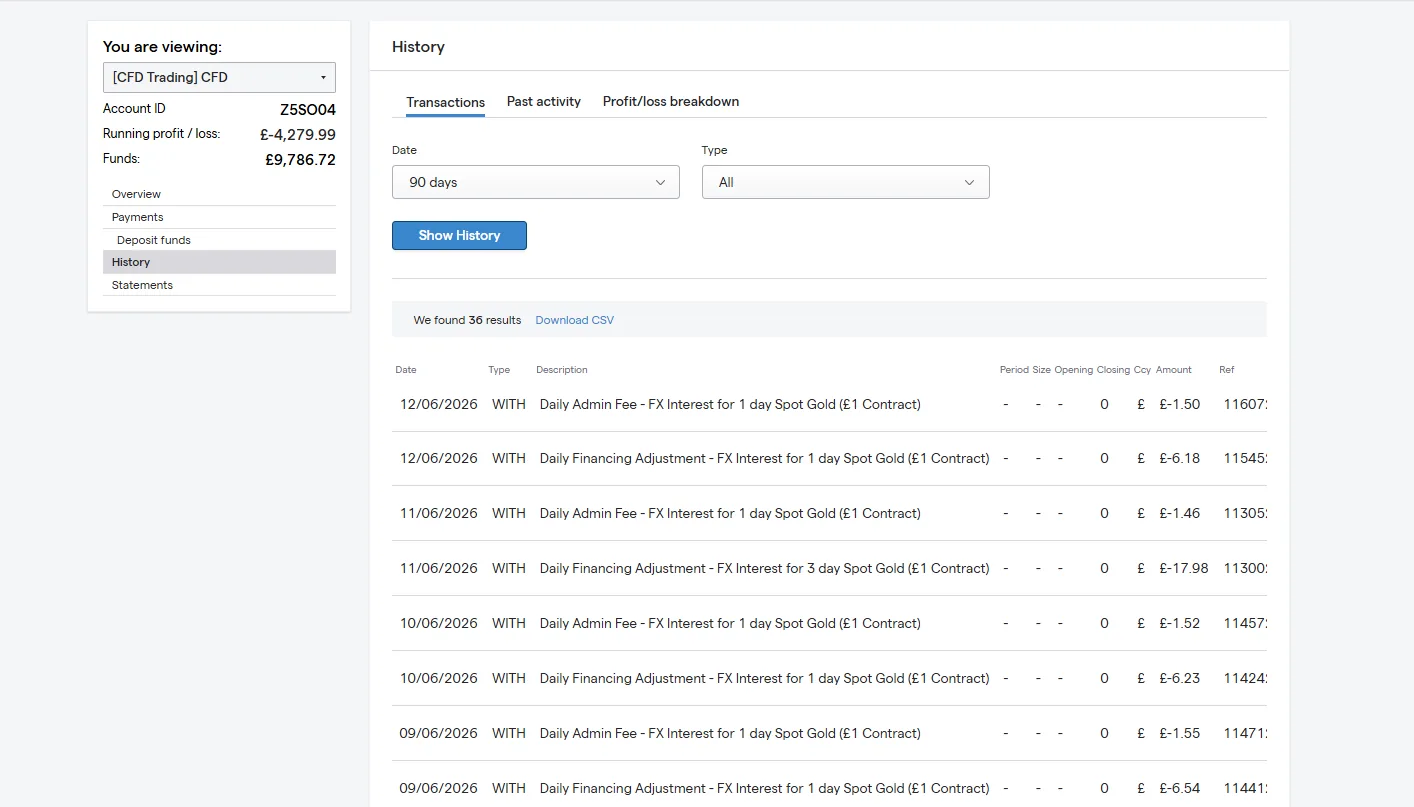The image size is (1414, 807).
Task: Click the Amount column header
Action: (x=1174, y=370)
